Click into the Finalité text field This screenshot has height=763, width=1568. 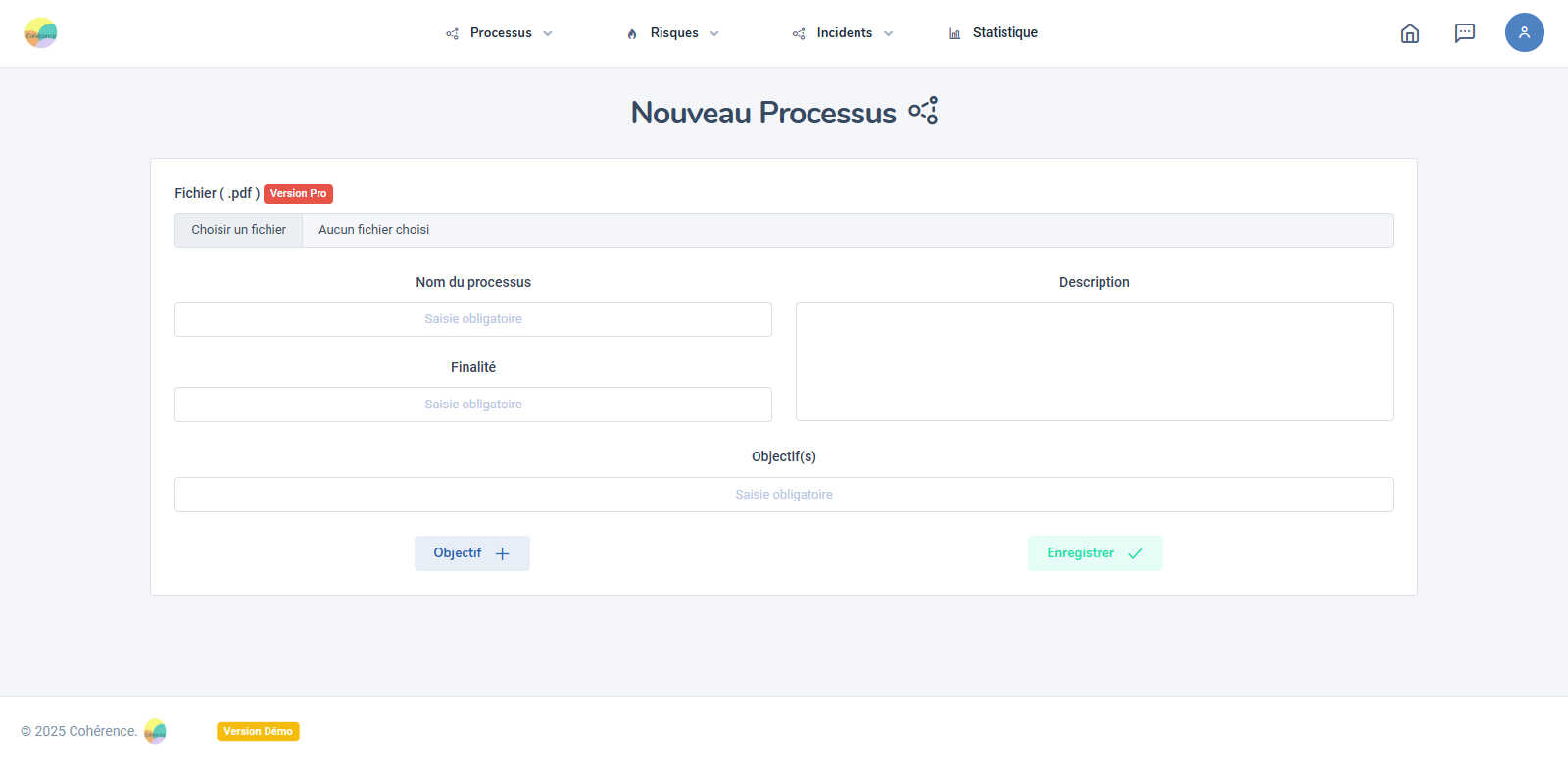pos(472,405)
